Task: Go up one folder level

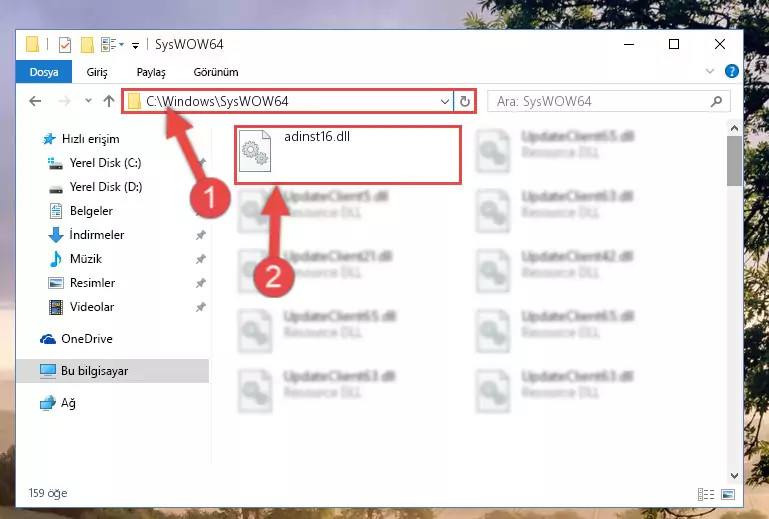Action: pos(109,101)
